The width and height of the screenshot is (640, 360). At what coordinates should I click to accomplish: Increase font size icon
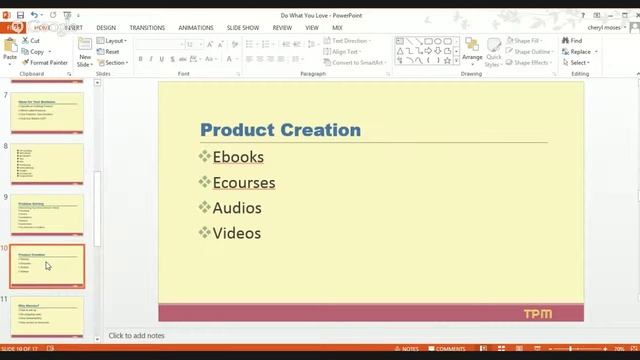tap(210, 44)
